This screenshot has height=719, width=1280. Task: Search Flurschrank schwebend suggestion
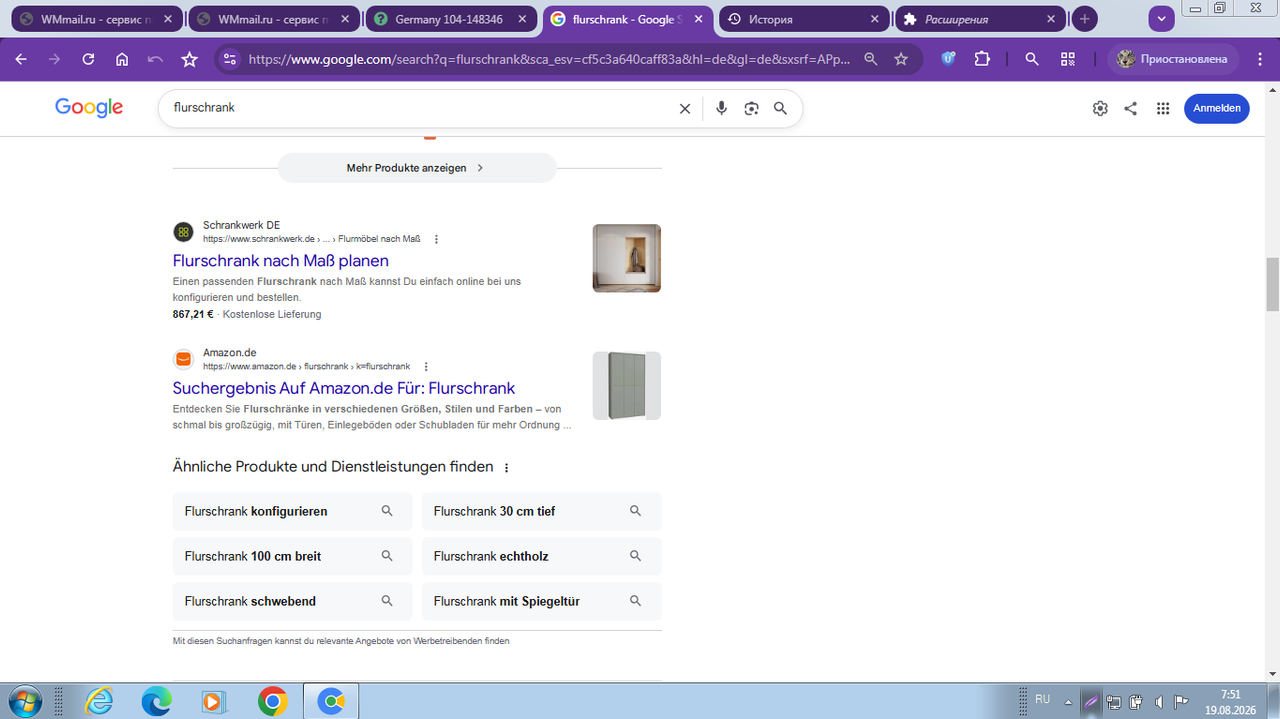coord(292,601)
